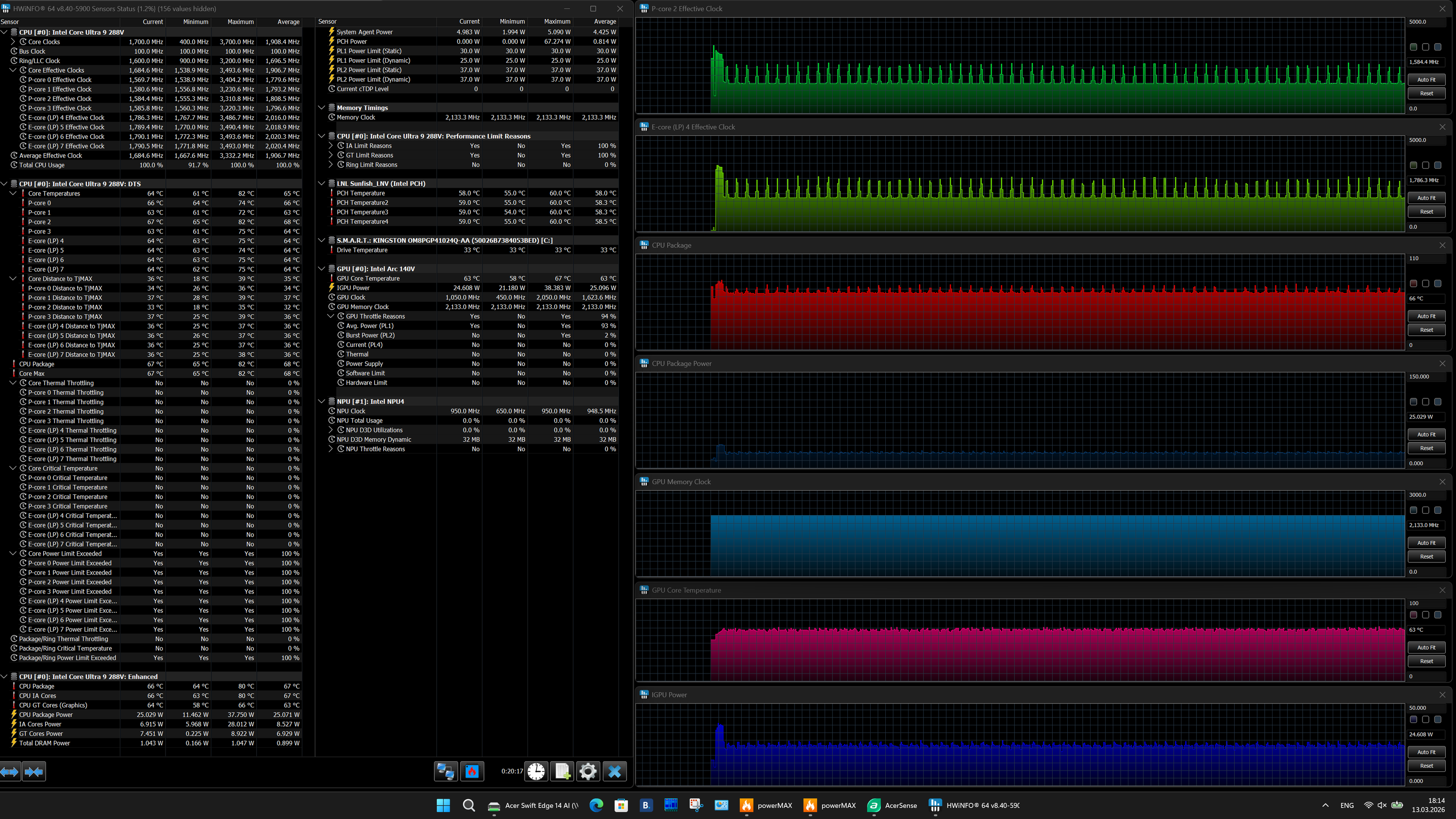Collapse GPU Throttle Reasons group

click(331, 316)
